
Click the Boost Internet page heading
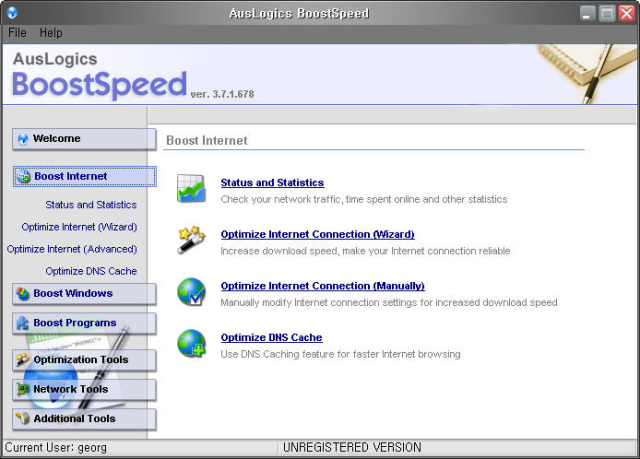[x=207, y=141]
